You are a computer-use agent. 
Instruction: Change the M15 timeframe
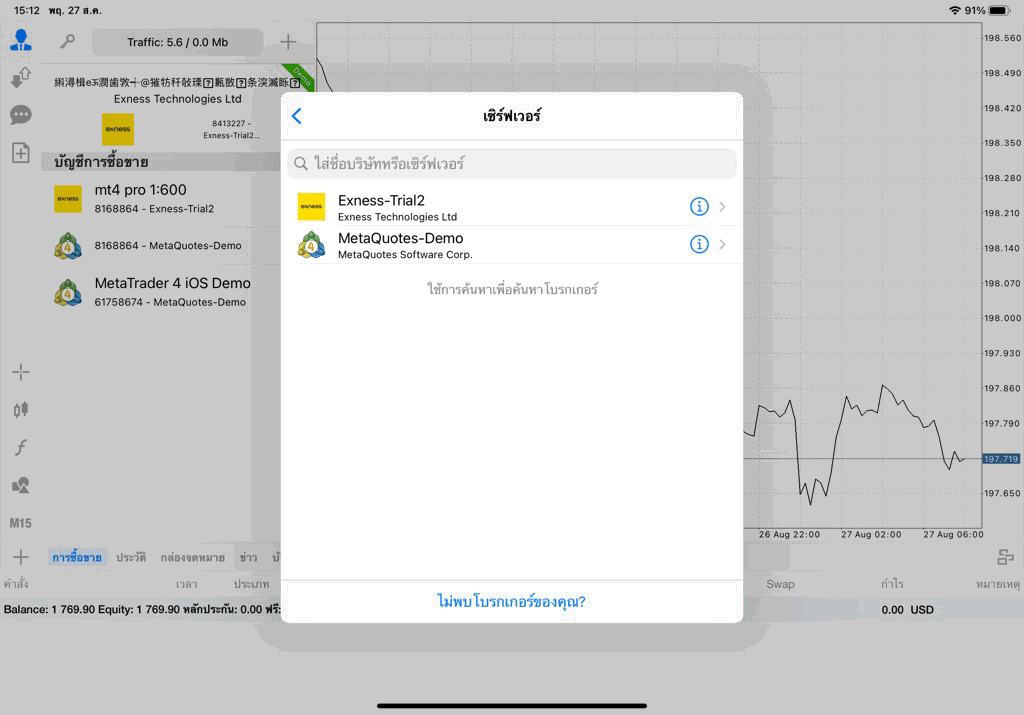[20, 523]
